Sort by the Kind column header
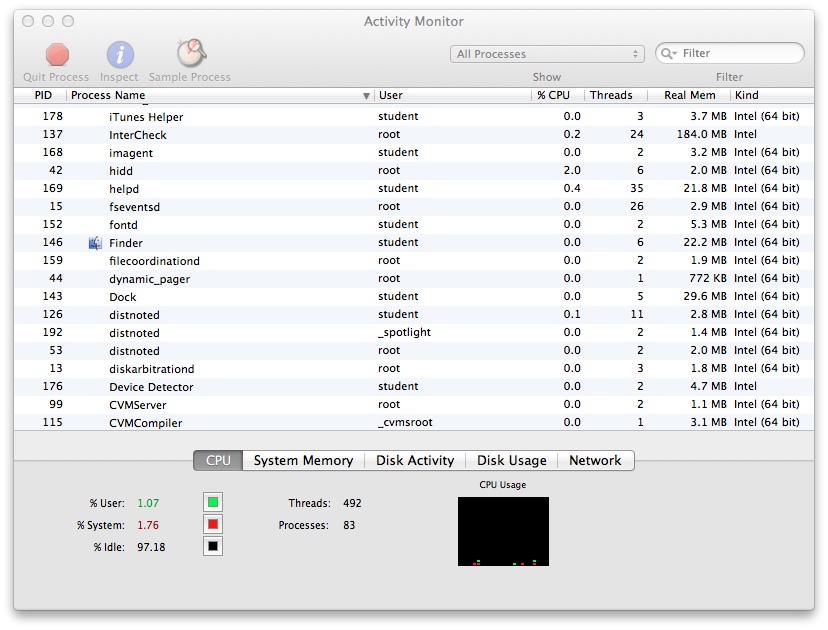This screenshot has width=828, height=630. [x=772, y=95]
